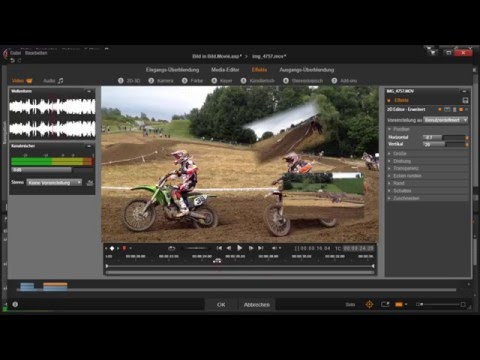Open the Stereo Voreinstellung dropdown
The height and width of the screenshot is (360, 480).
tap(55, 182)
